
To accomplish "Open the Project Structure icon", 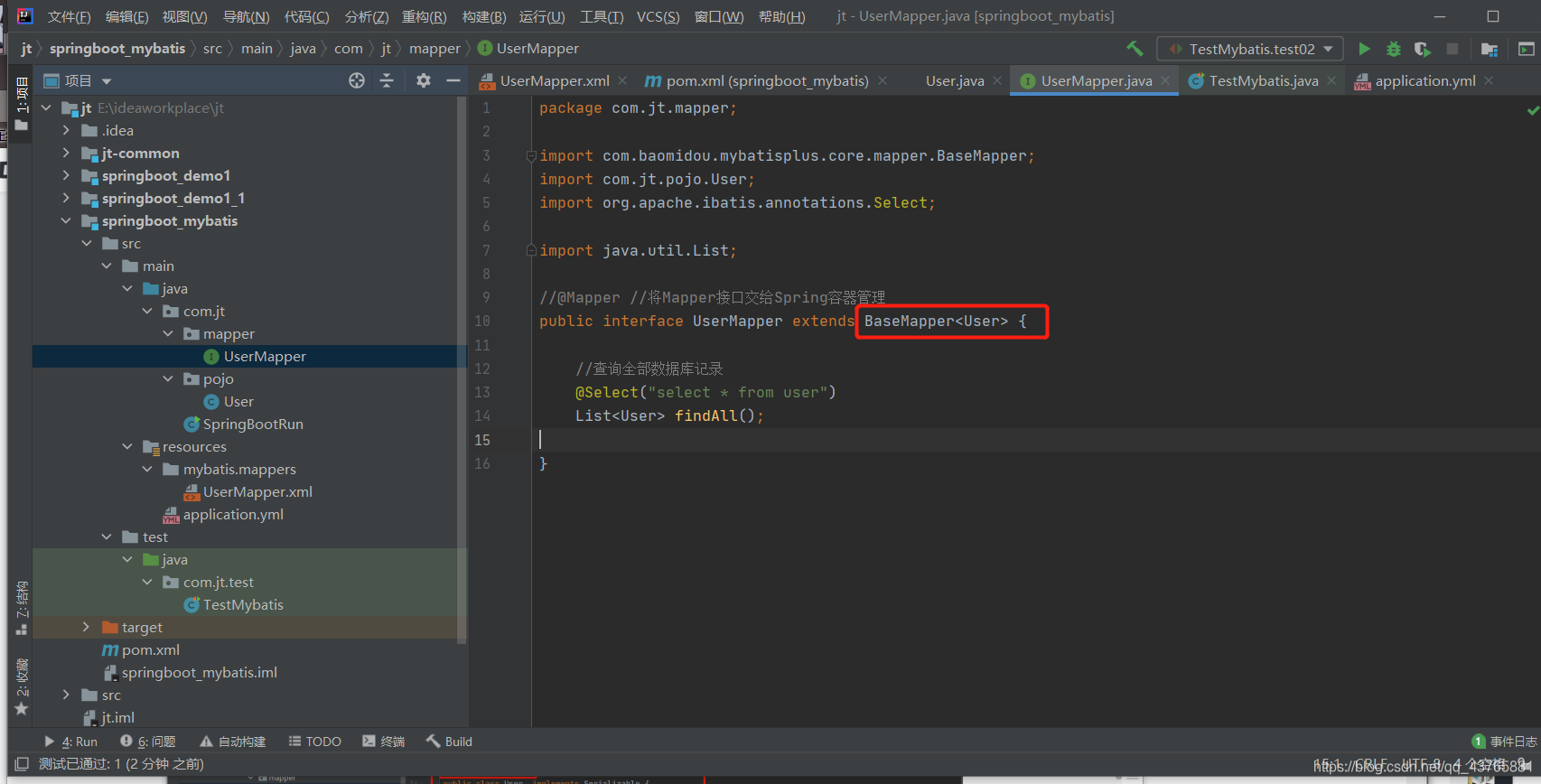I will pyautogui.click(x=1490, y=49).
